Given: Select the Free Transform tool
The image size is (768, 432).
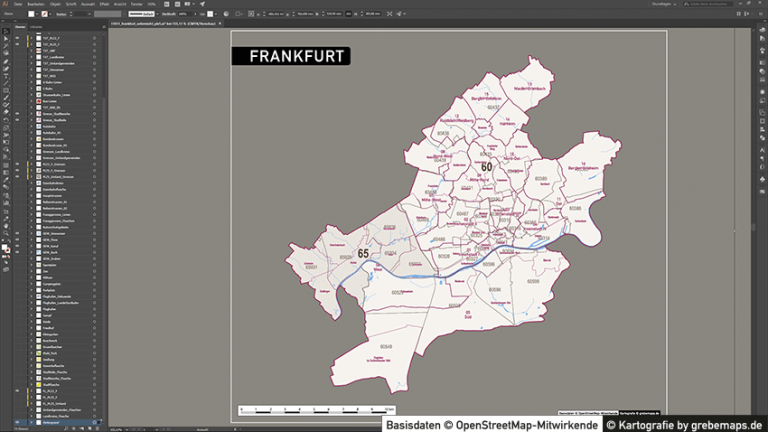Looking at the screenshot, I should [6, 142].
